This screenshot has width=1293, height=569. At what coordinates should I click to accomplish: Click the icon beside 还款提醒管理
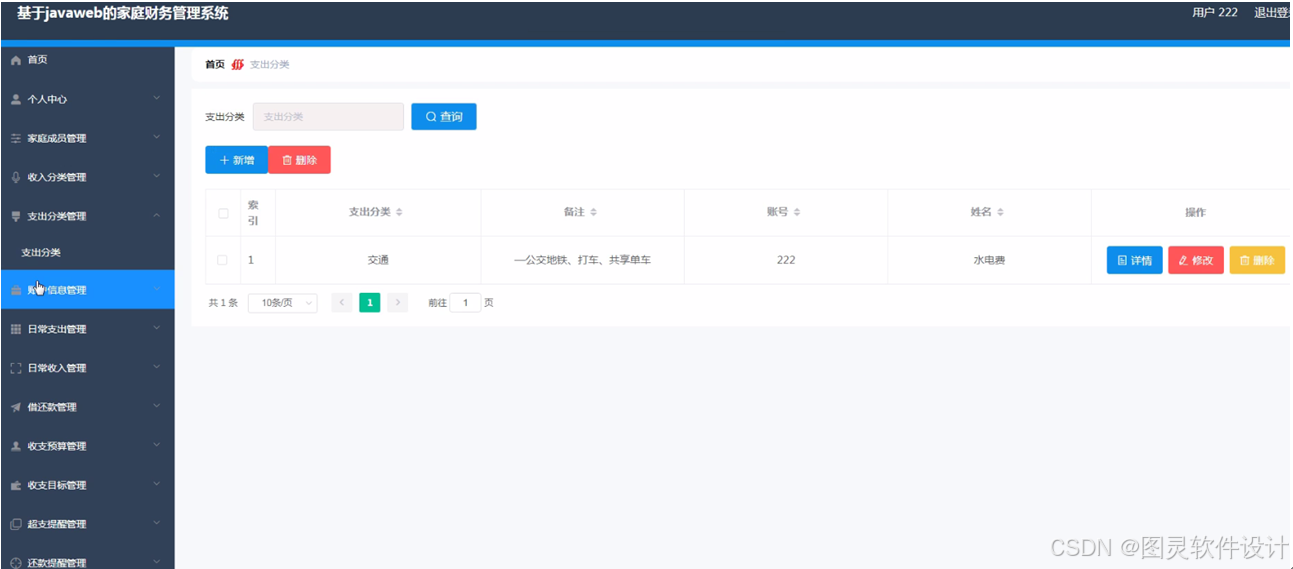(x=15, y=562)
